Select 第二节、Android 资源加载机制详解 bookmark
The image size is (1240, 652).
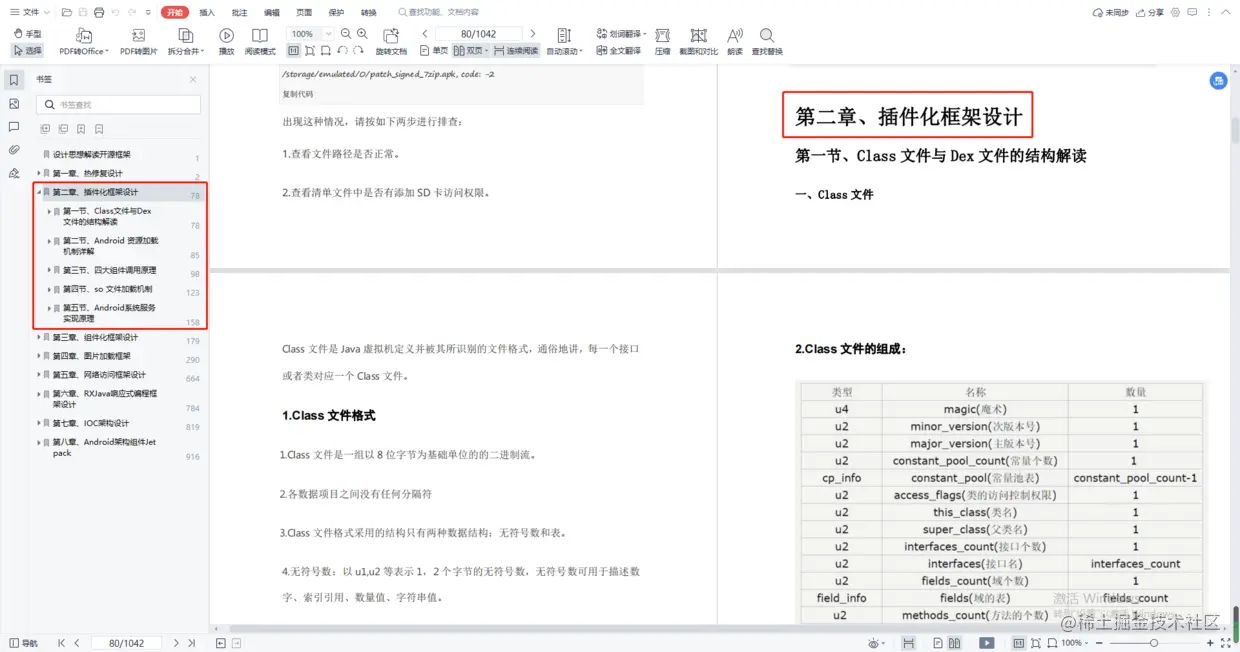point(110,246)
